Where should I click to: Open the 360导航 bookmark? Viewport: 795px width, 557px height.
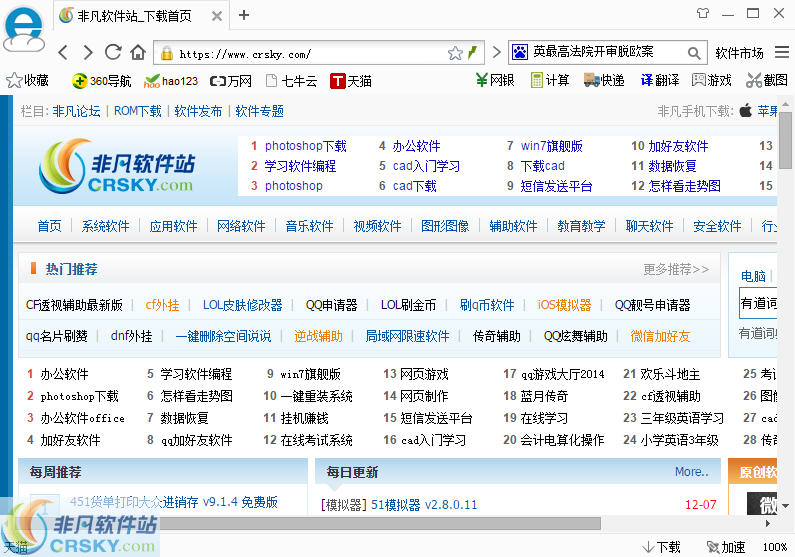click(101, 81)
